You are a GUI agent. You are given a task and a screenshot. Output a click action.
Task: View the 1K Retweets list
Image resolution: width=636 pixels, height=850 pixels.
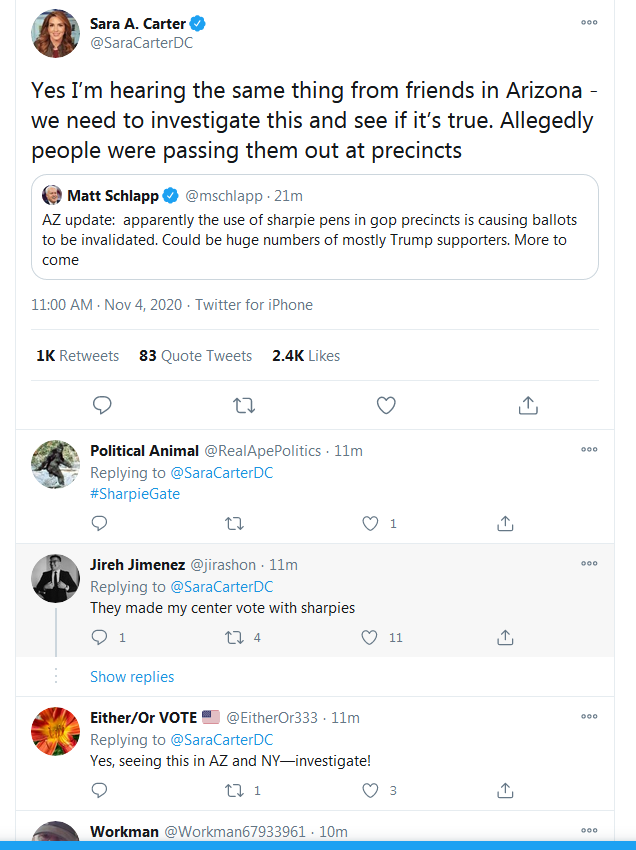pyautogui.click(x=77, y=356)
